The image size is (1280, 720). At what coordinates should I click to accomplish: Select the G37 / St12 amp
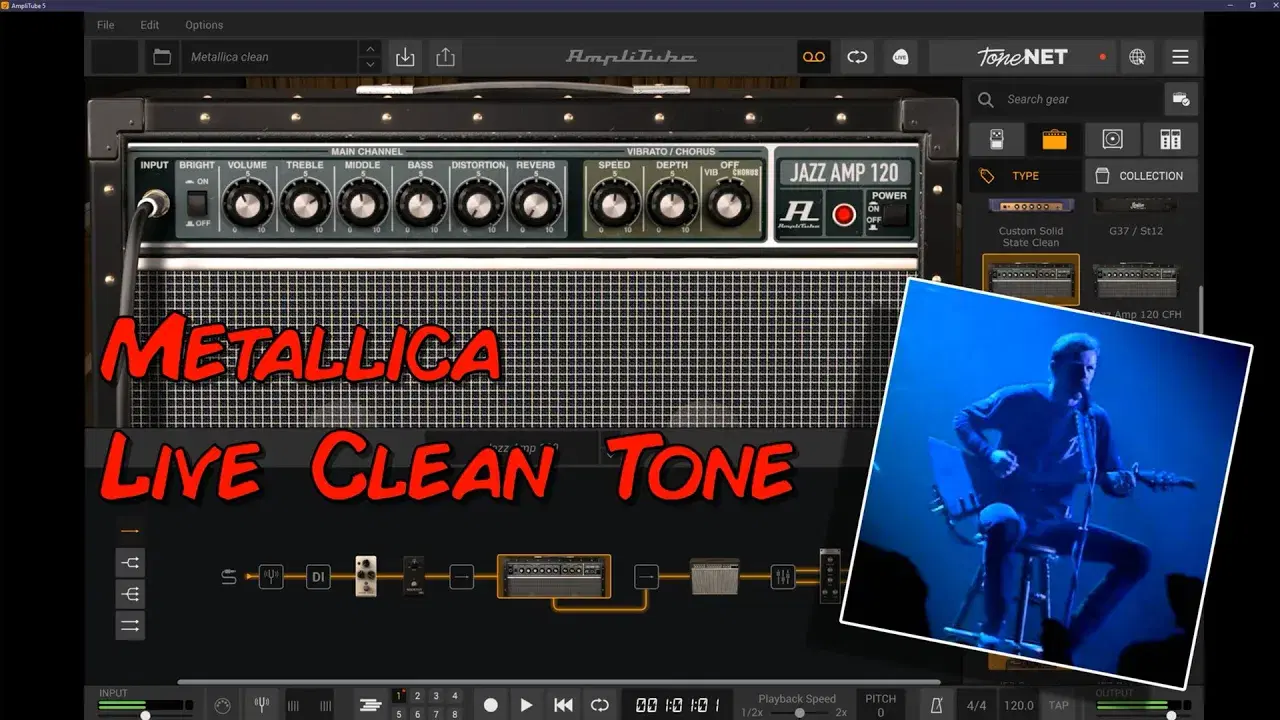(1136, 215)
